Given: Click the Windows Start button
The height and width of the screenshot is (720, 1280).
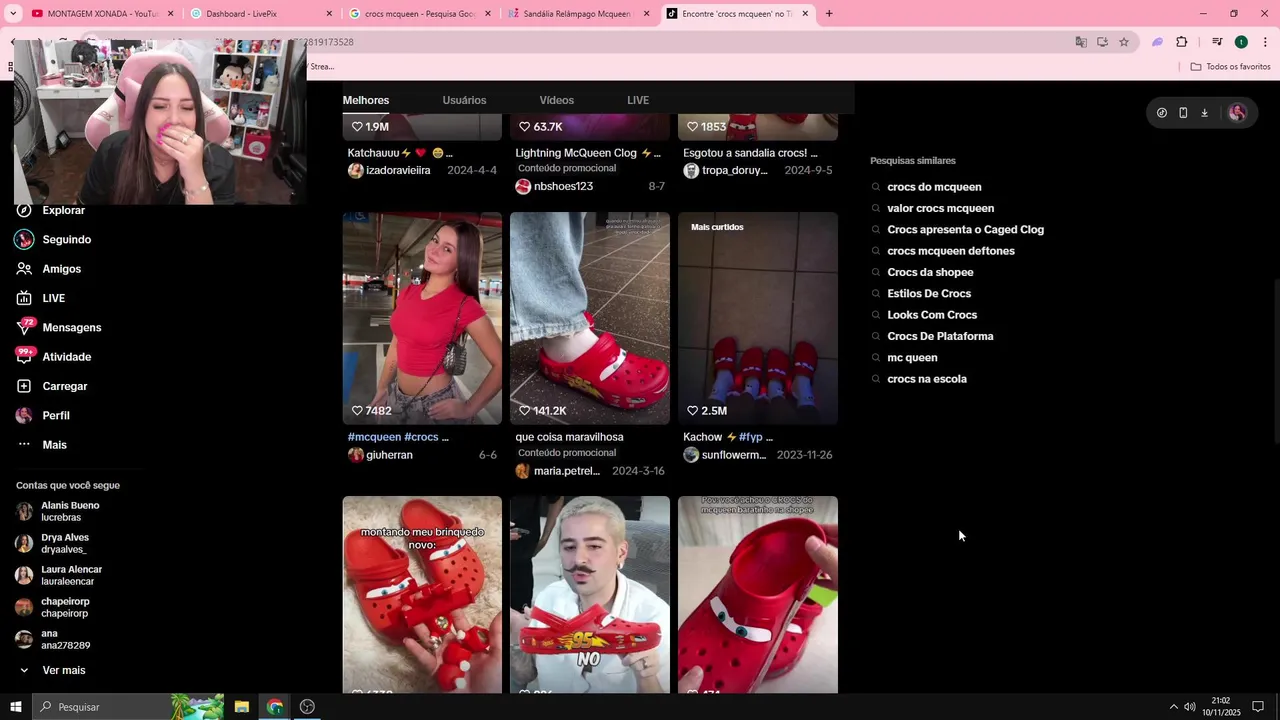Looking at the screenshot, I should [x=15, y=707].
